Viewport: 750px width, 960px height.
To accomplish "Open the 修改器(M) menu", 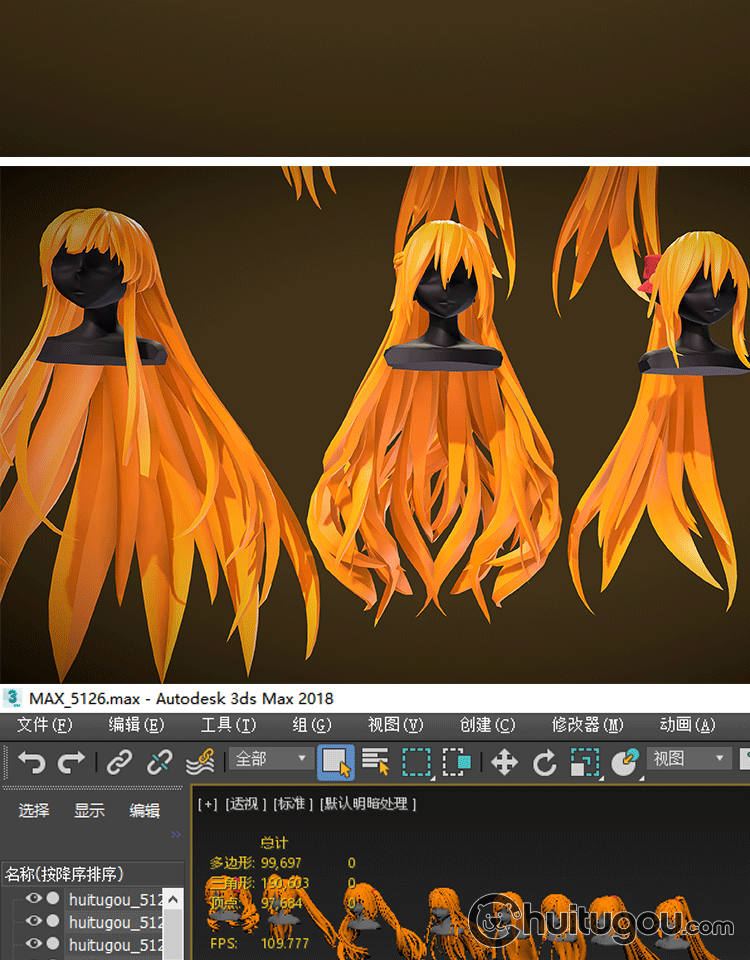I will [587, 724].
